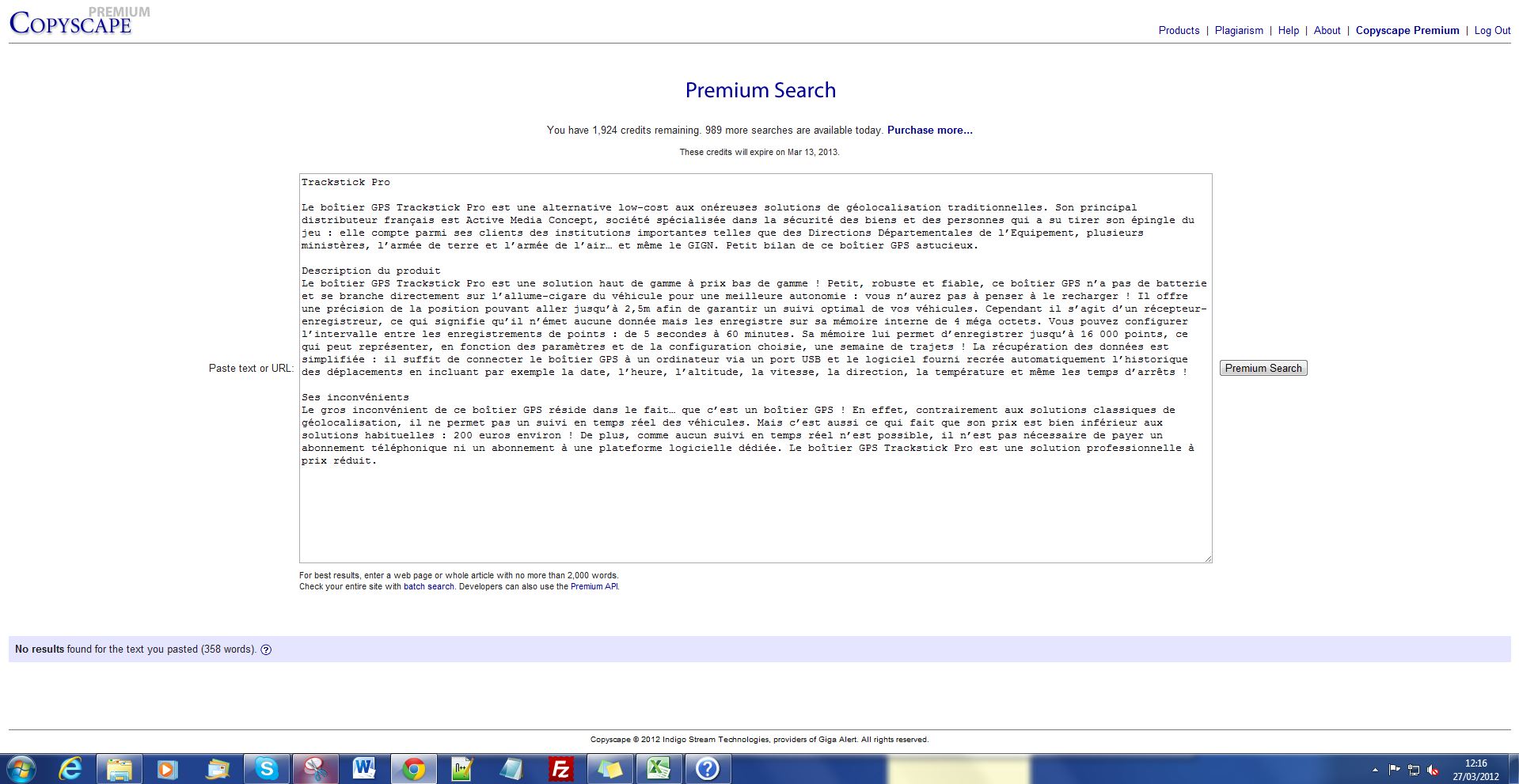Log Out of Copyscape
This screenshot has height=784, width=1519.
tap(1492, 30)
